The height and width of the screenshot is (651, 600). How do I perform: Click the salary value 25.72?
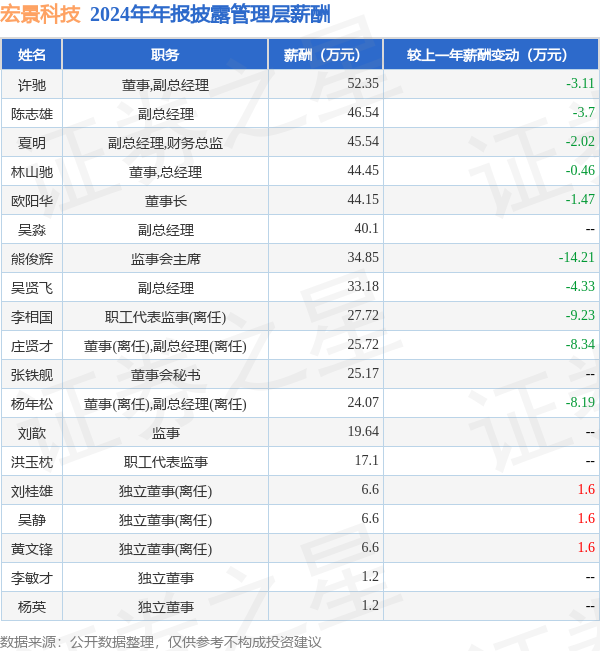(363, 344)
